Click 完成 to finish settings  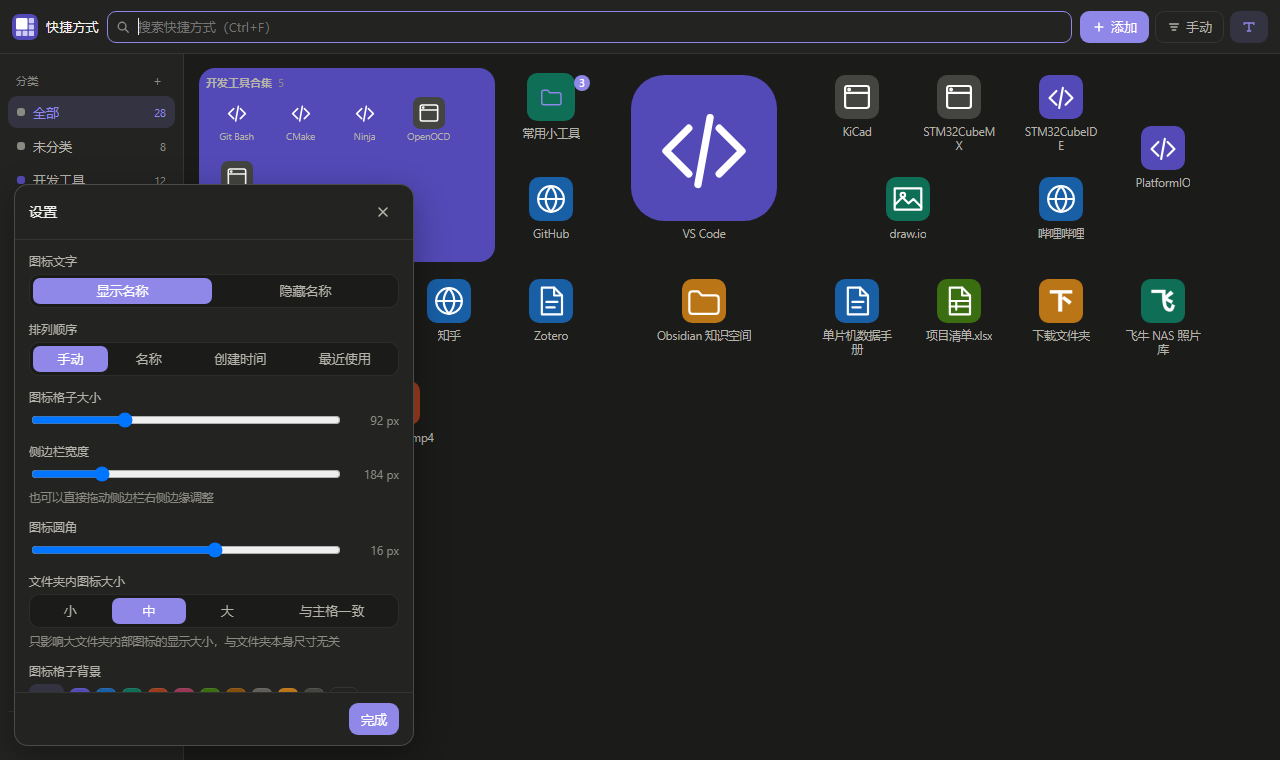coord(374,720)
